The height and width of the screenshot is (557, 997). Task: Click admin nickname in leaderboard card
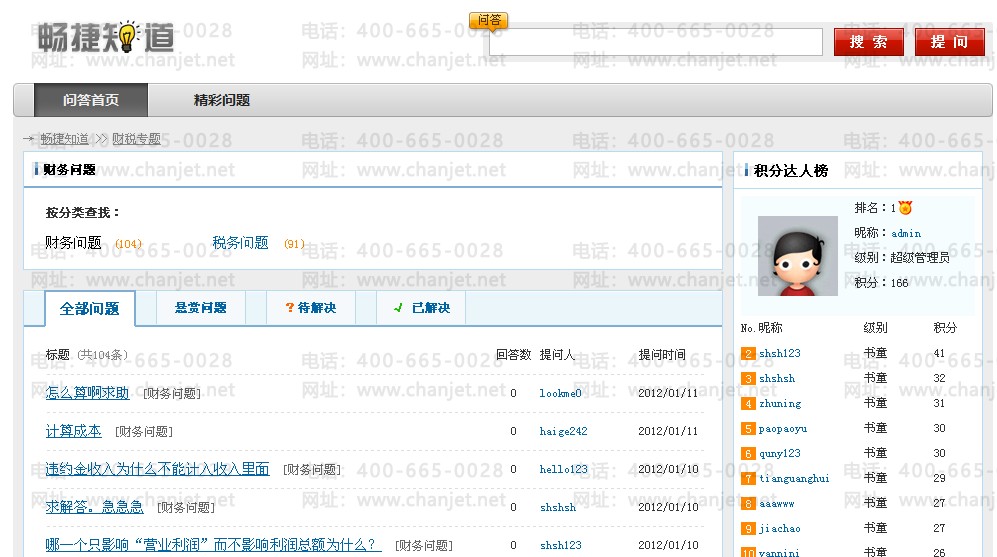pos(906,233)
